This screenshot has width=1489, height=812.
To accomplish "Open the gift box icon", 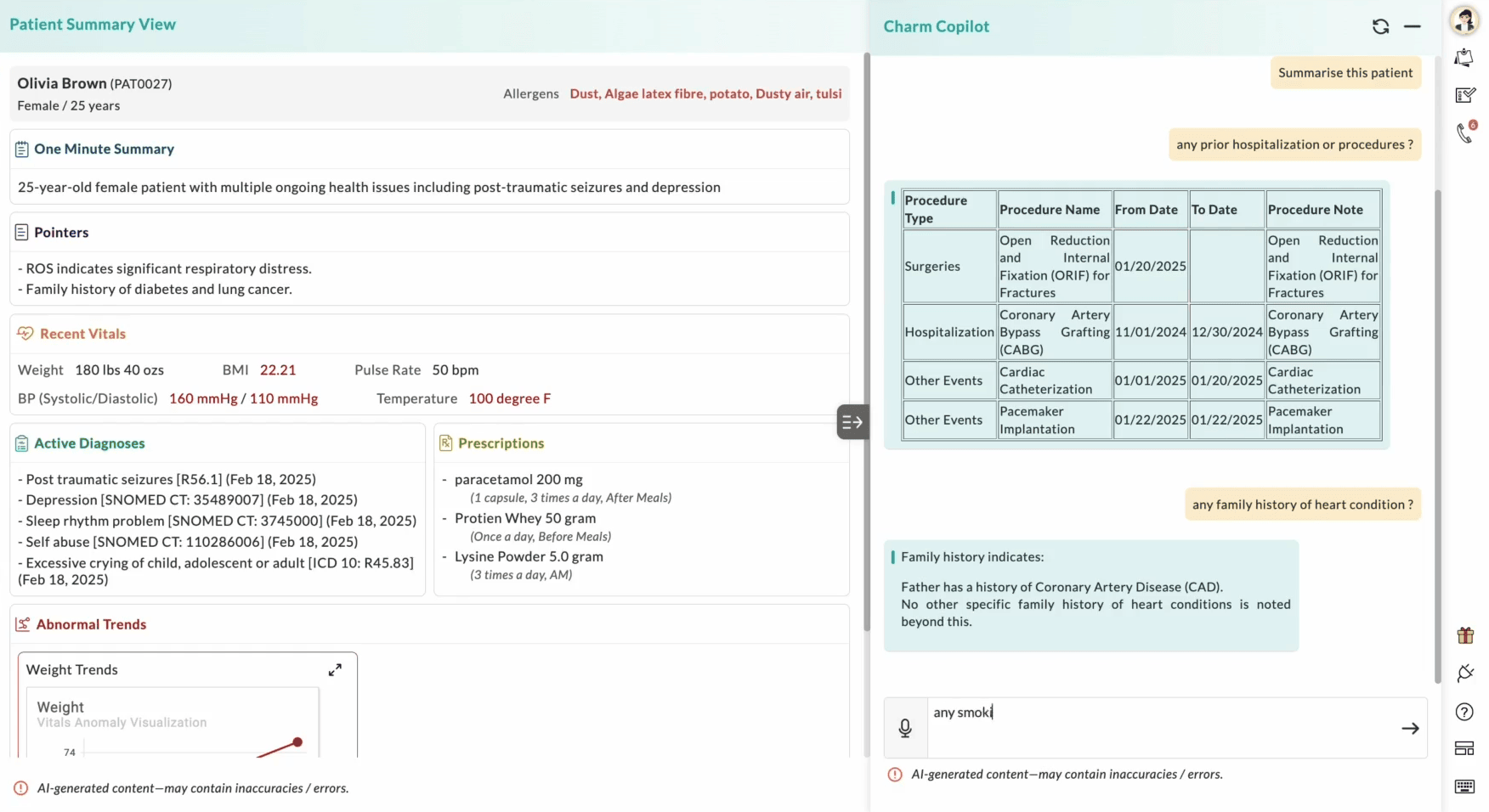I will [1464, 635].
